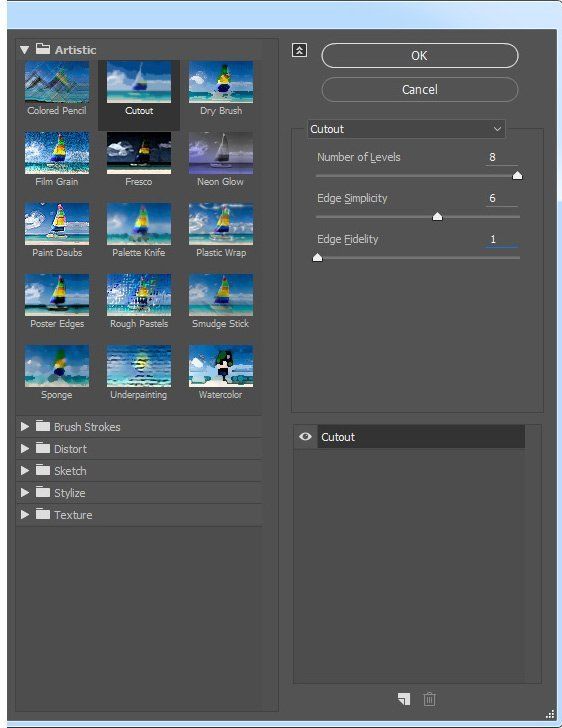Expand the Texture category arrow

25,514
